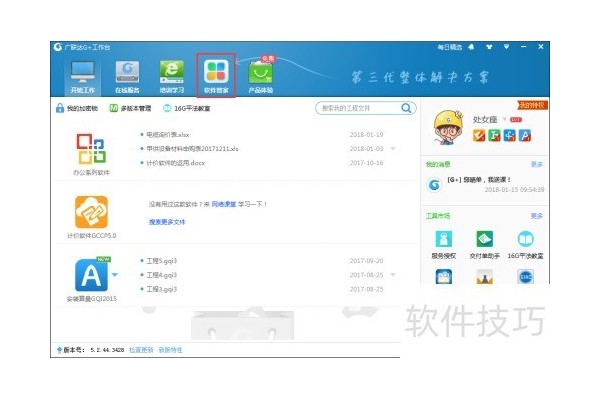The height and width of the screenshot is (400, 600).
Task: Click 更多 next to 工具市场
Action: click(x=536, y=216)
